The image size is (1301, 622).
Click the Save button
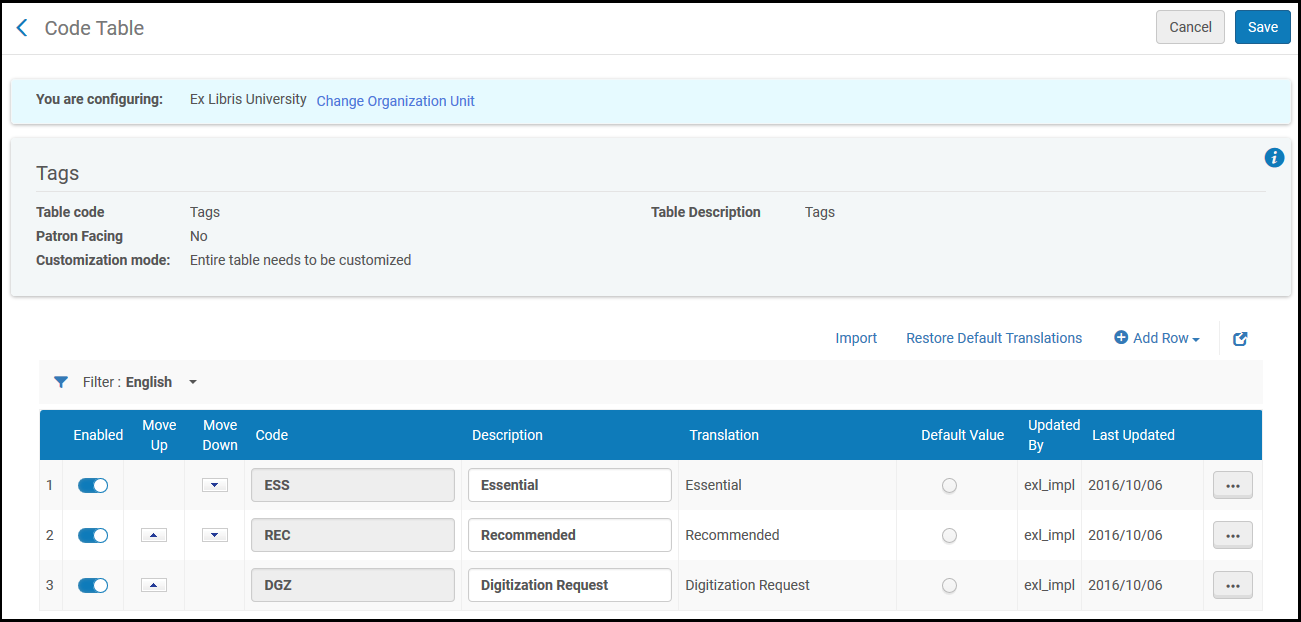click(x=1262, y=27)
